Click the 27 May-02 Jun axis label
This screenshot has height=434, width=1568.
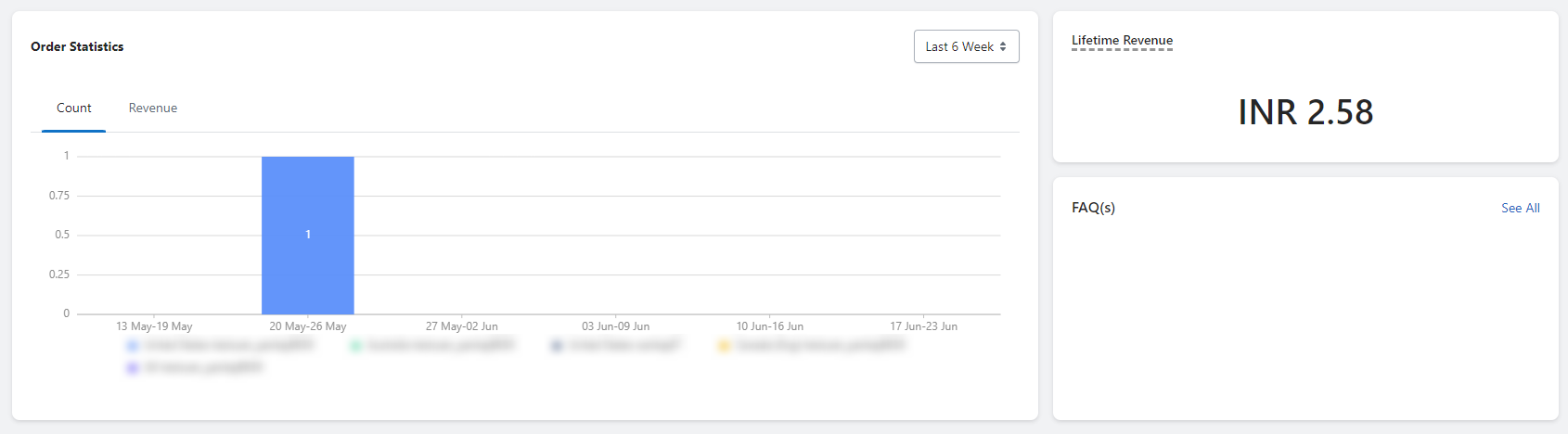click(461, 326)
